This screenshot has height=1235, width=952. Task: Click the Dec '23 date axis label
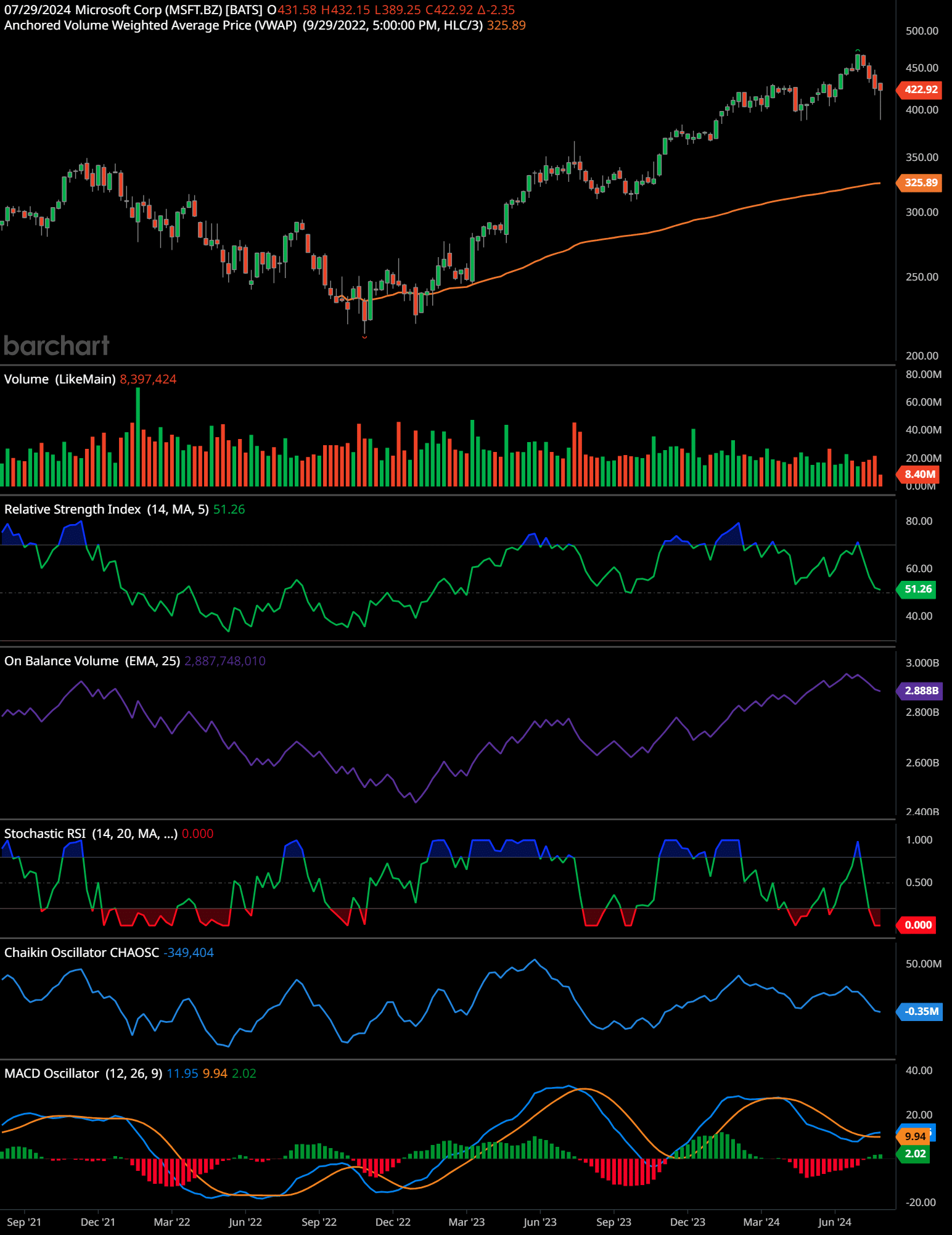pos(687,1222)
